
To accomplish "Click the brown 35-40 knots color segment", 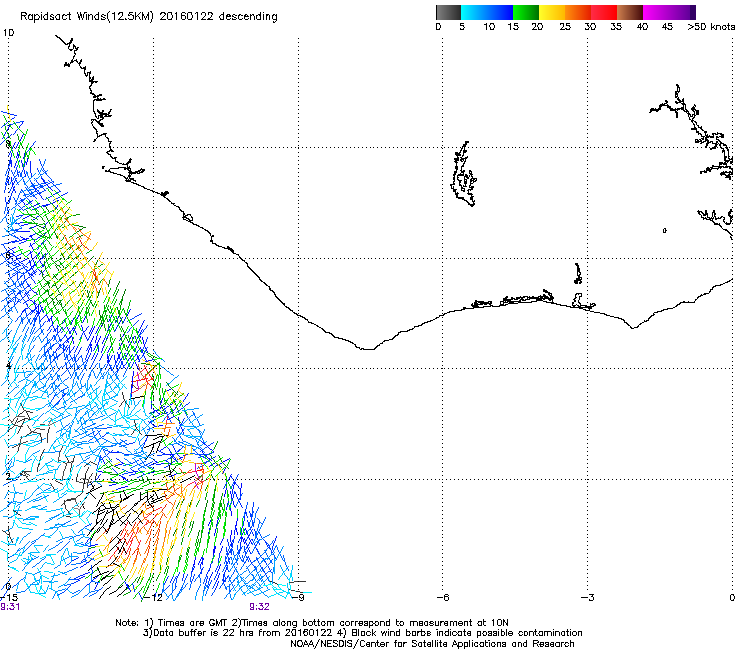I will tap(630, 12).
